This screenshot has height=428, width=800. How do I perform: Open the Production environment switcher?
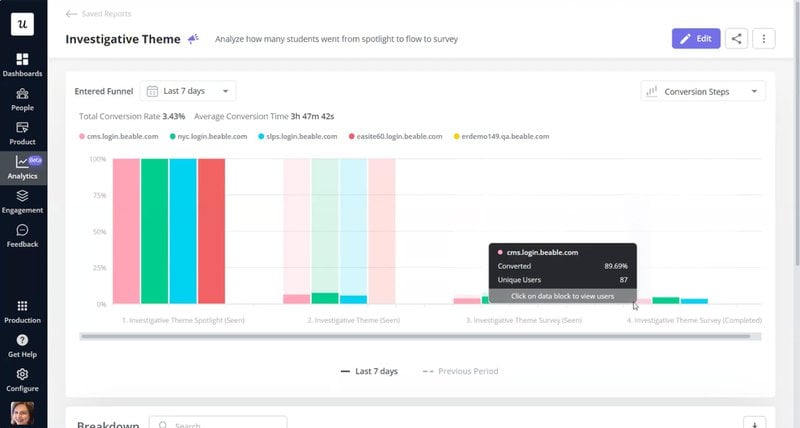[22, 311]
